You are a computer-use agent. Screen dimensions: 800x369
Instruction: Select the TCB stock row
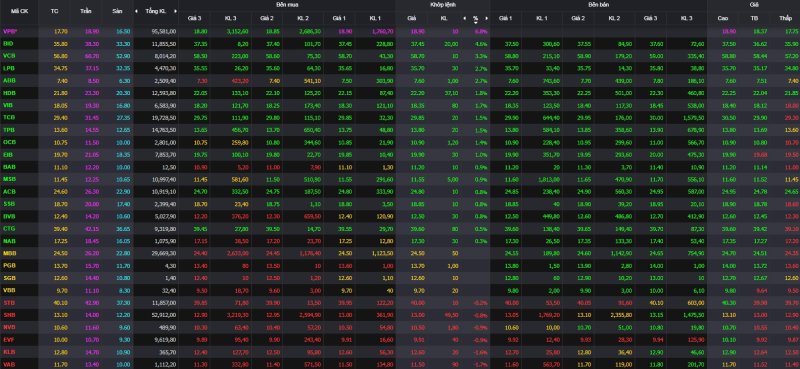(400, 117)
